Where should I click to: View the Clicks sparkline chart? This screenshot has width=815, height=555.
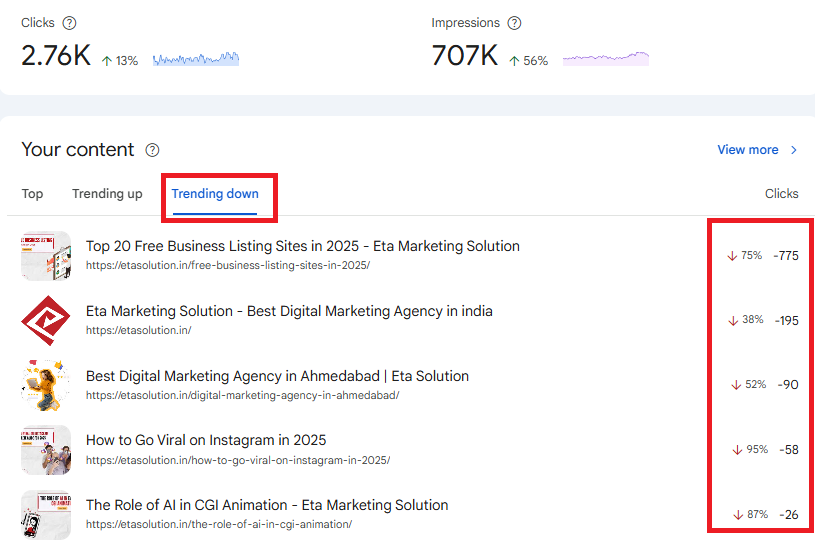[x=196, y=58]
